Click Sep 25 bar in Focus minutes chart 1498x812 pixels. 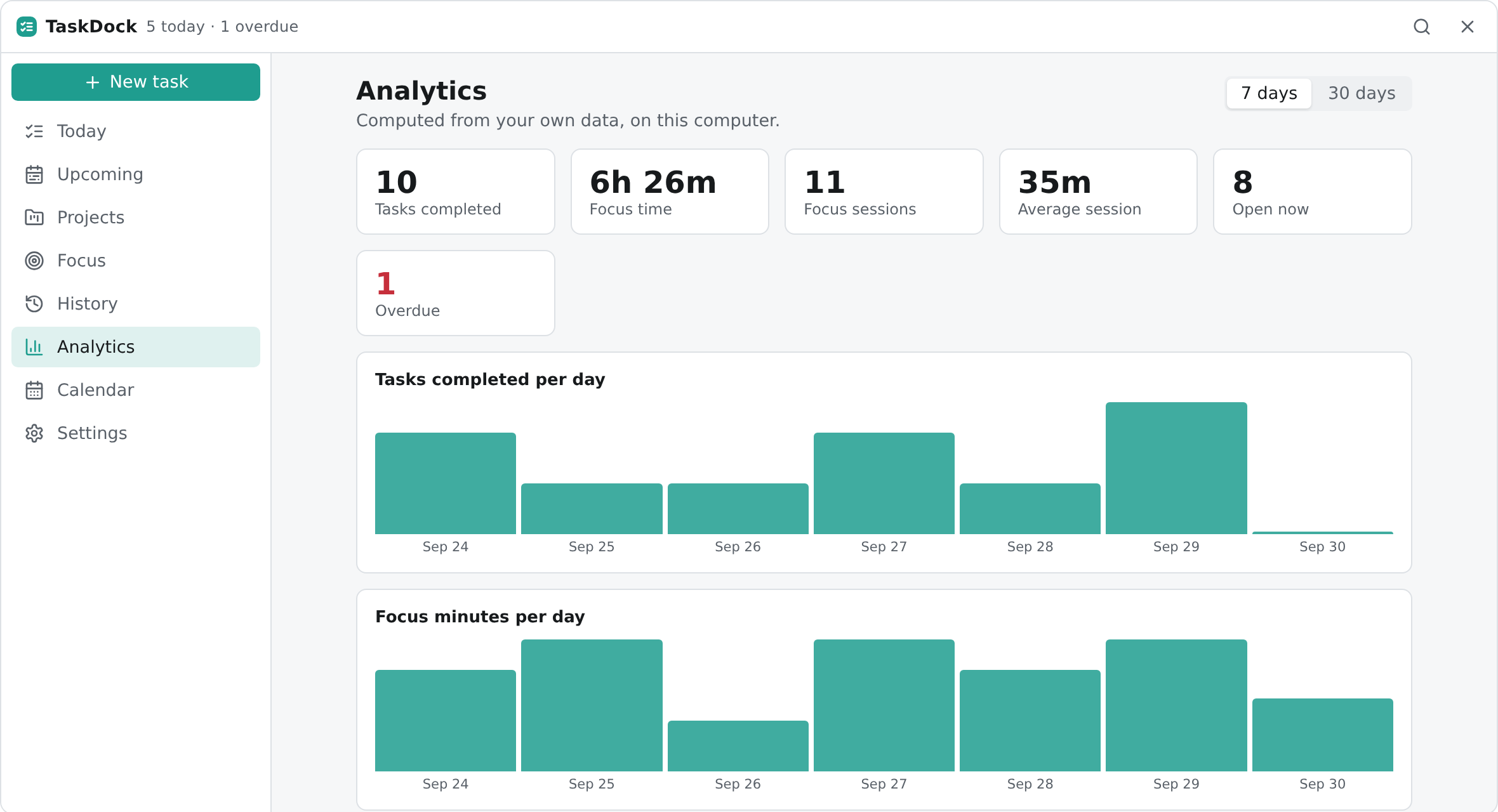pos(592,705)
